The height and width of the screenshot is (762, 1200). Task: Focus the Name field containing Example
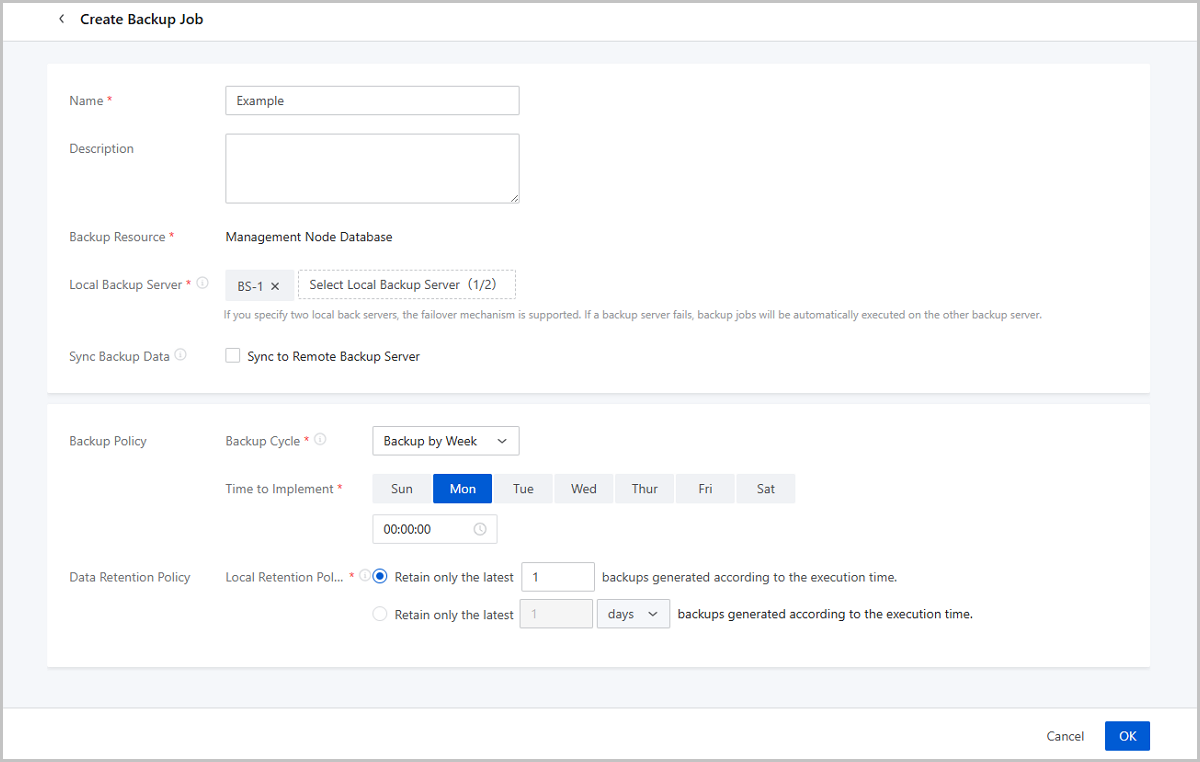click(372, 101)
